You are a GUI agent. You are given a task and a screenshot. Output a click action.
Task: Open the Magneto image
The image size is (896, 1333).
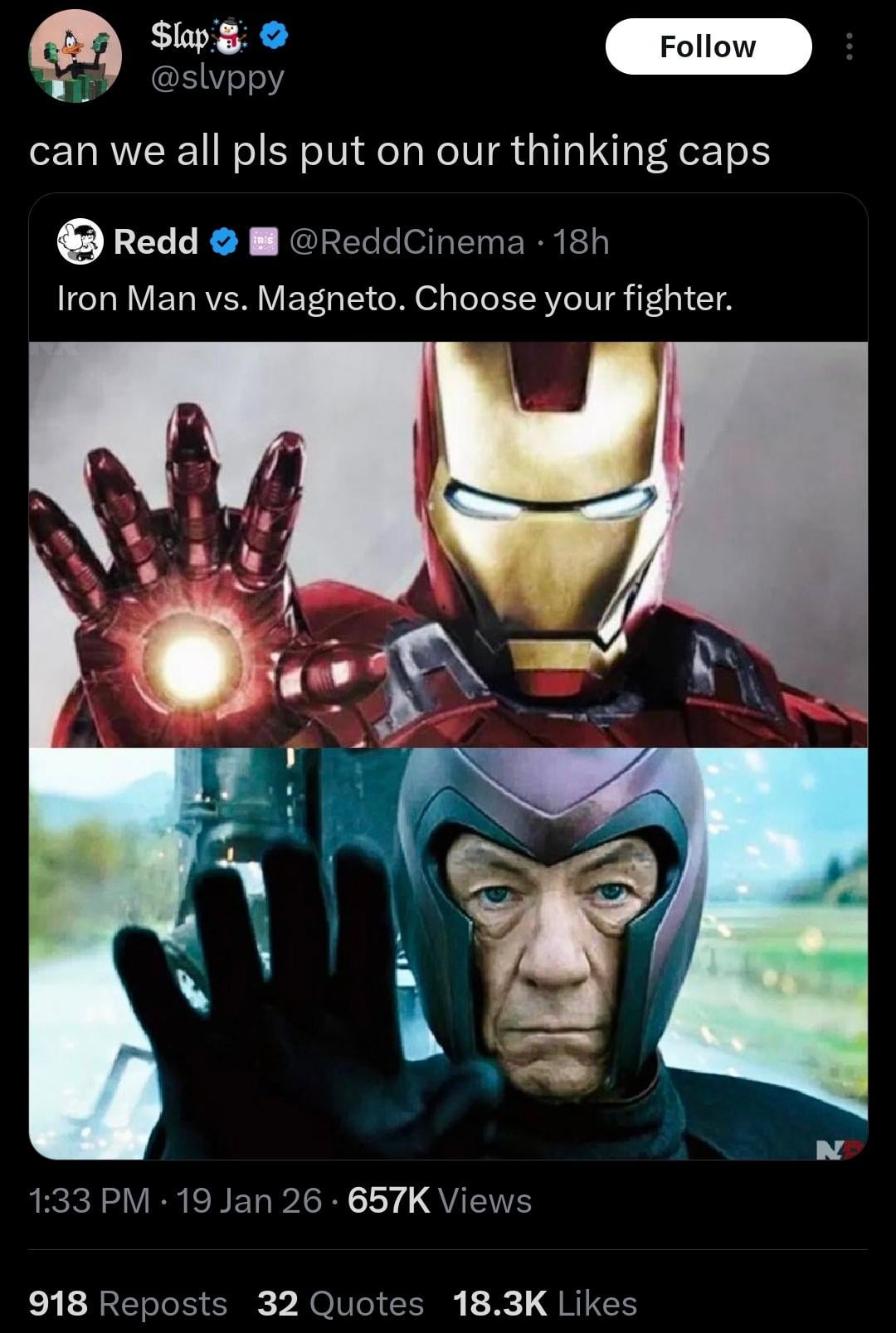click(x=448, y=953)
